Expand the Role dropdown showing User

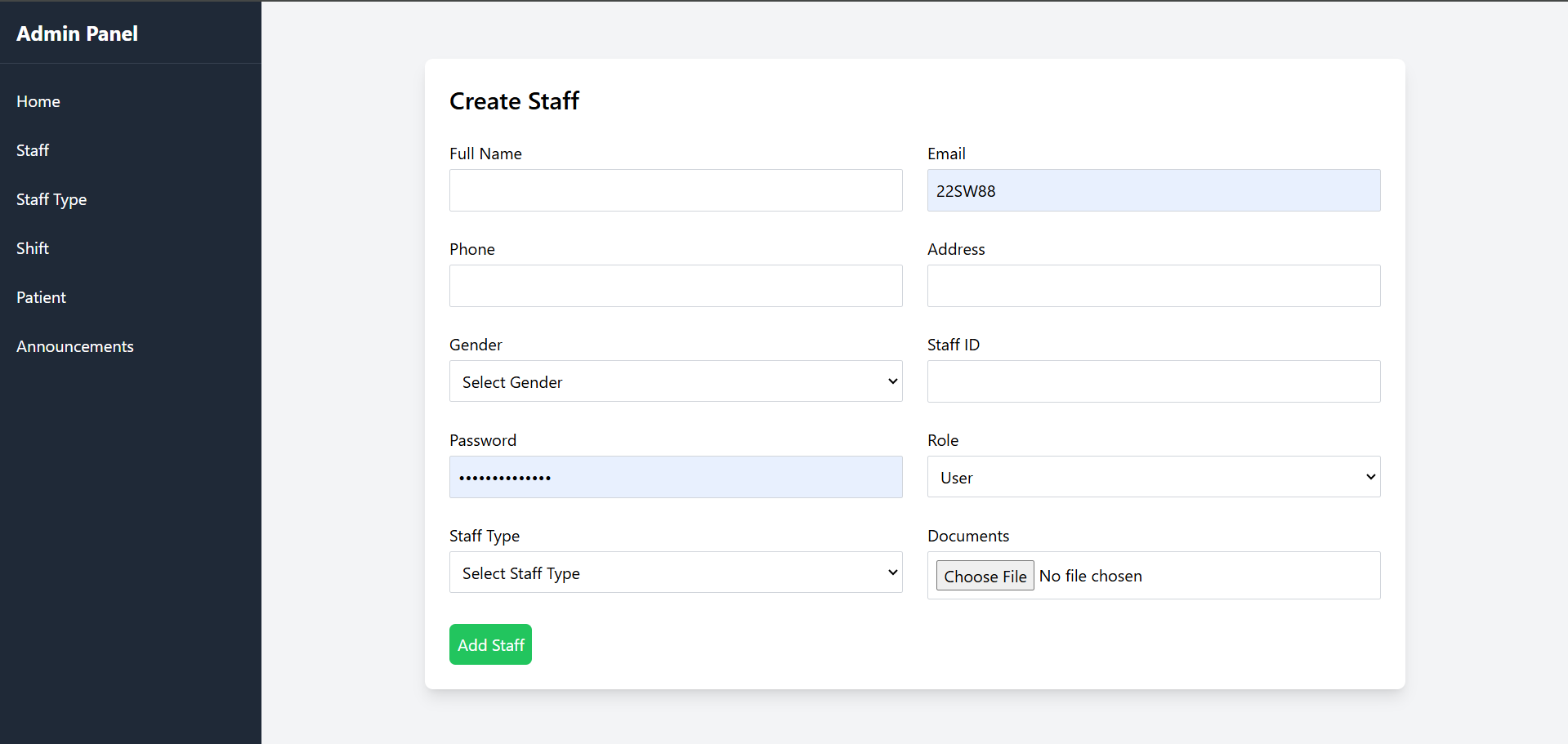[1153, 477]
